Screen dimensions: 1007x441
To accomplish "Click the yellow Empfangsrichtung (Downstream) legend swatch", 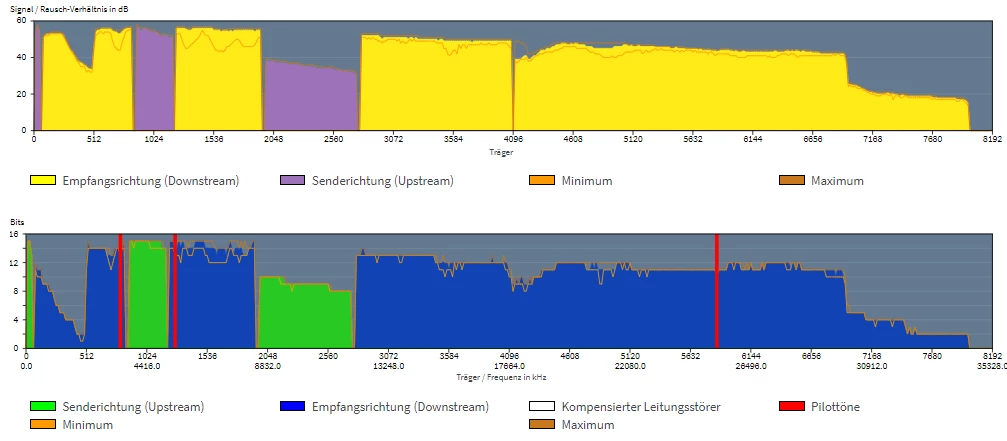I will pos(43,181).
